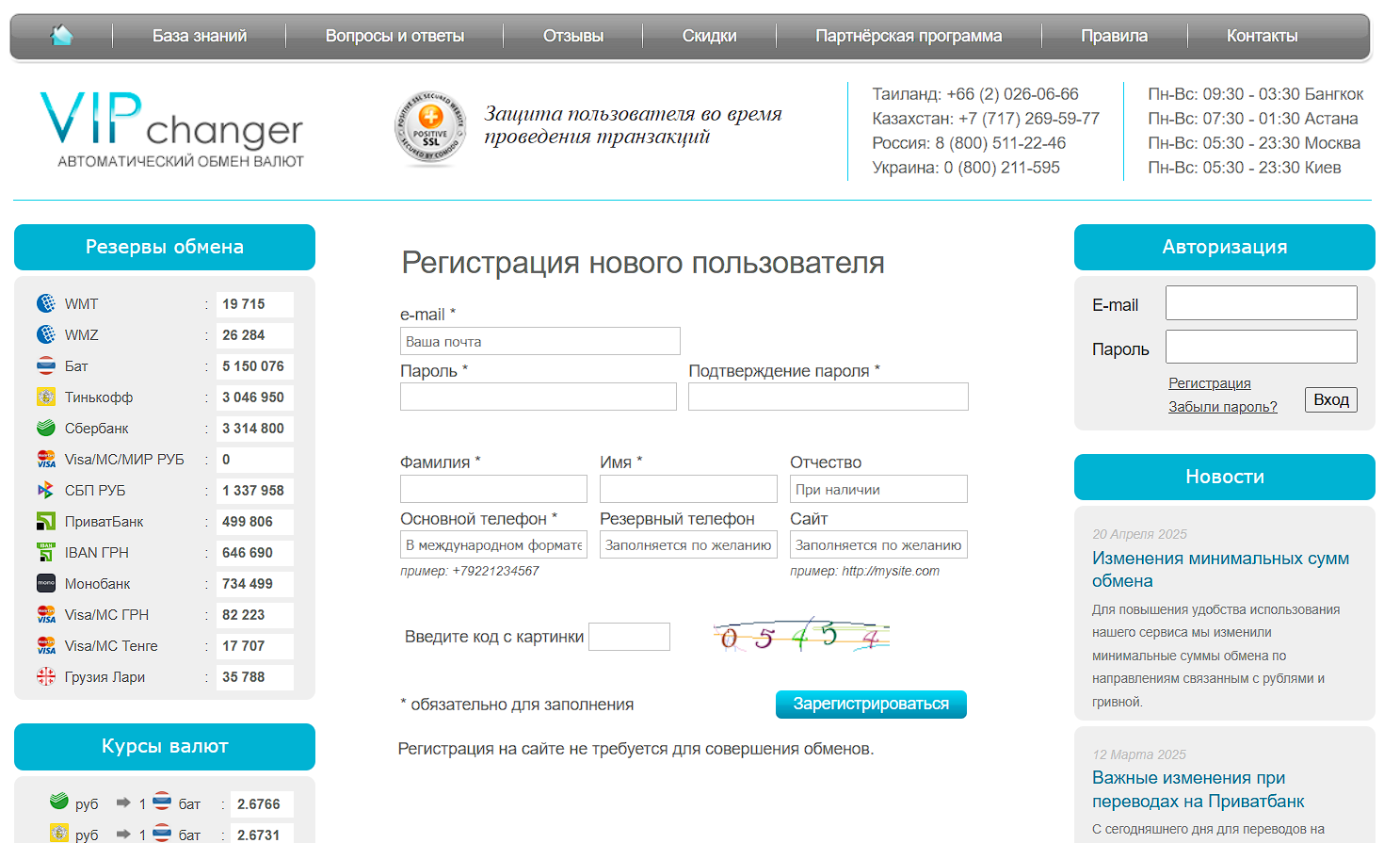
Task: Click the Монобанк black icon
Action: tap(46, 583)
